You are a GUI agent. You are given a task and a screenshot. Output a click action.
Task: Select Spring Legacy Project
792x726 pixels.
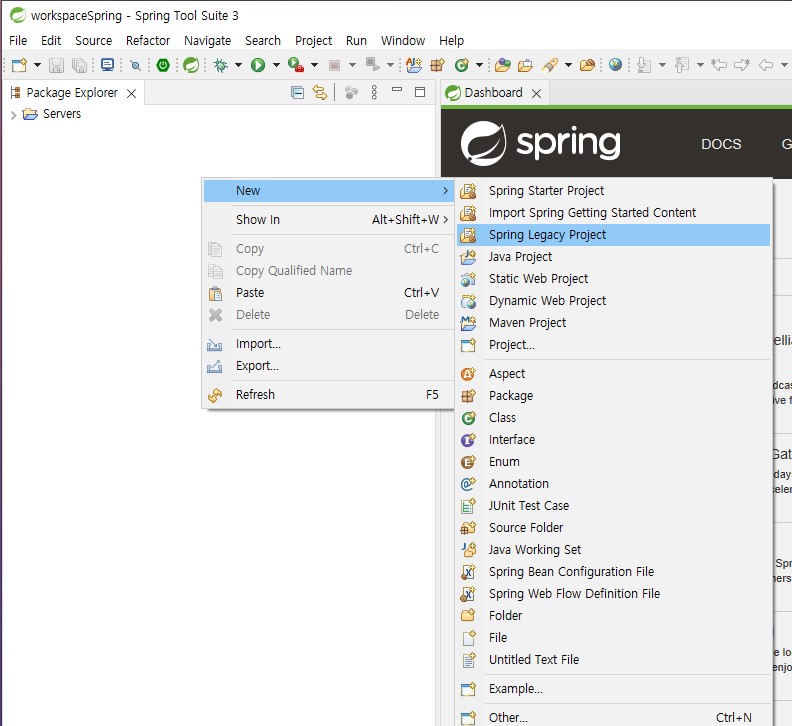(613, 234)
